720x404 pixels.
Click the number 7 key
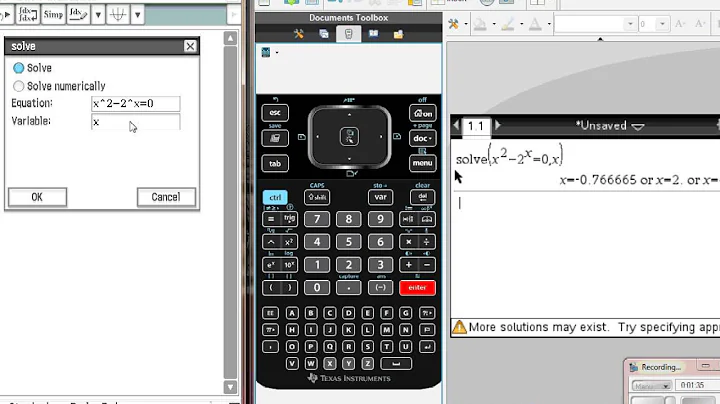(317, 219)
